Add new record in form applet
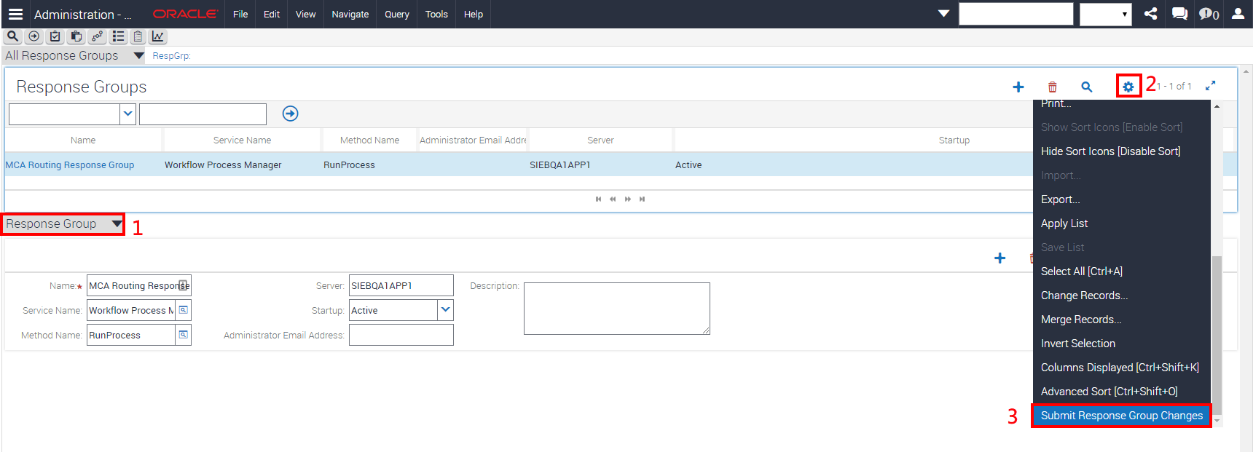This screenshot has width=1253, height=452. (999, 258)
